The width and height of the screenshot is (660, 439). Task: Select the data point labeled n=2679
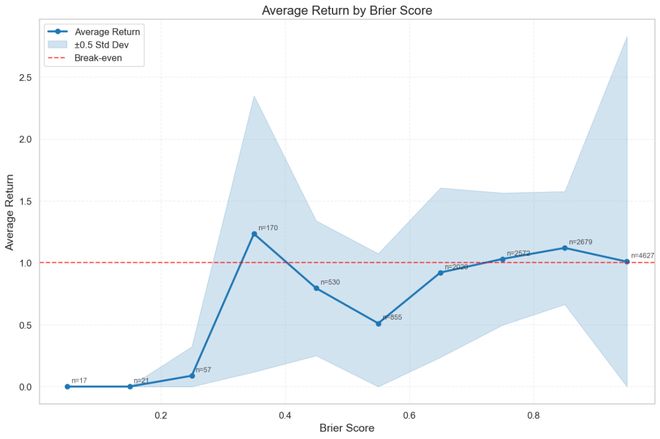tap(565, 248)
